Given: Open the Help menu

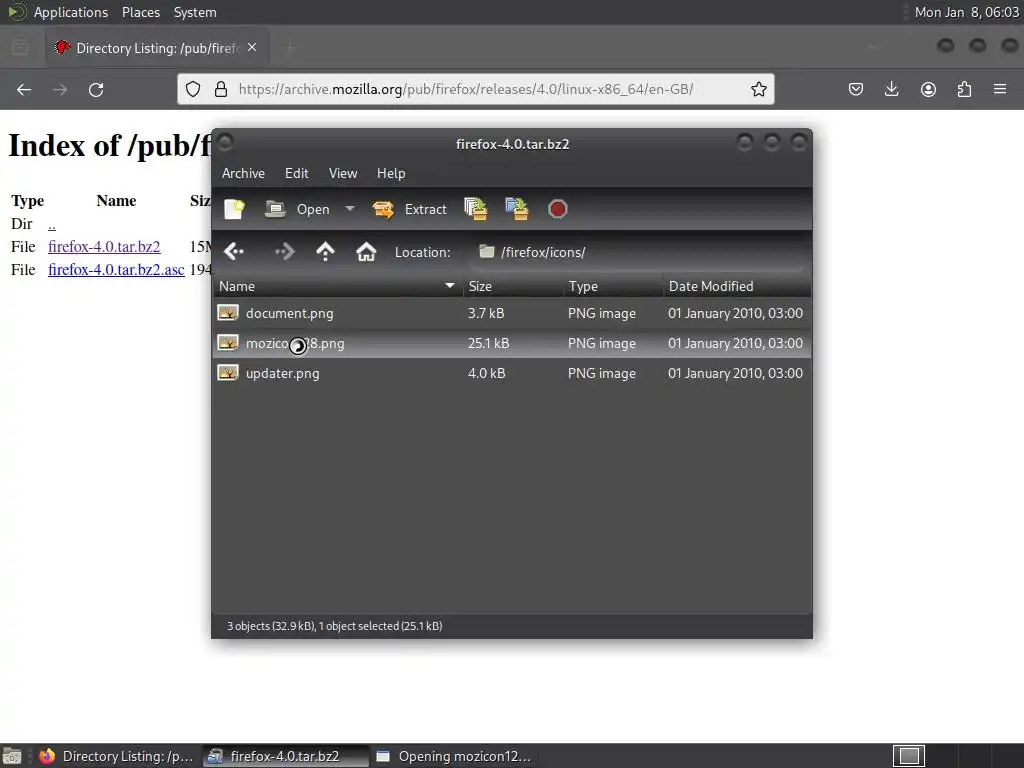Looking at the screenshot, I should (x=391, y=173).
